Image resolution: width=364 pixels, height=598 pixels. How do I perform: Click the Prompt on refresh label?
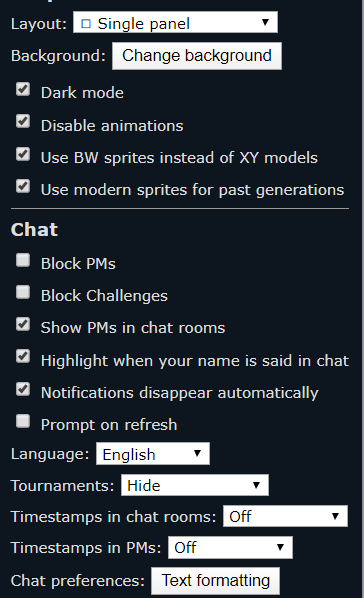tap(109, 425)
